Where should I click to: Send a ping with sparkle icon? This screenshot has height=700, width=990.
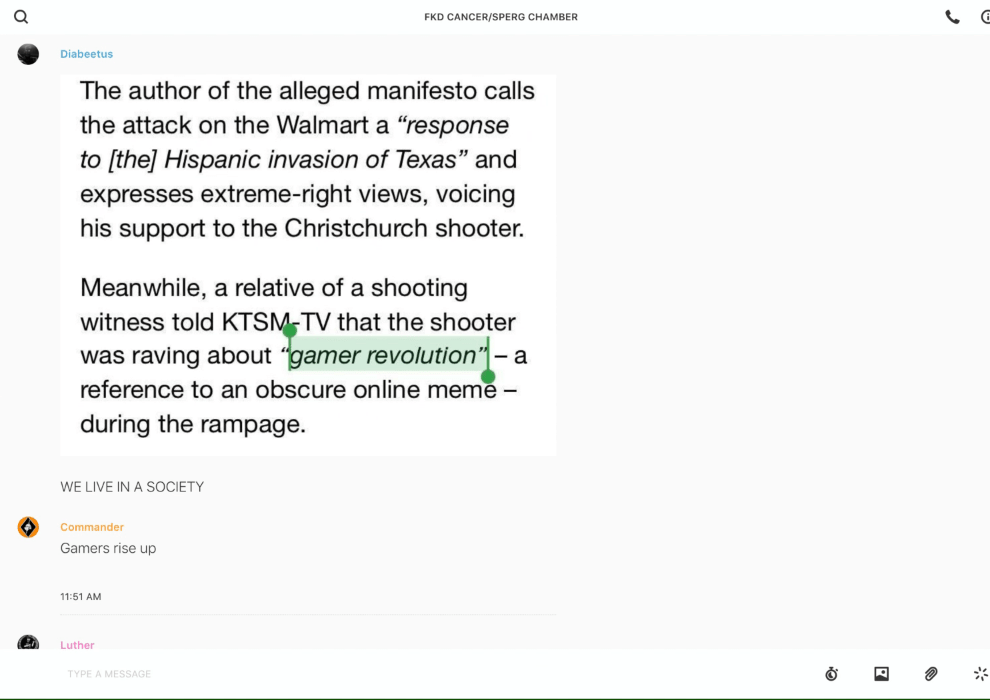(x=981, y=674)
